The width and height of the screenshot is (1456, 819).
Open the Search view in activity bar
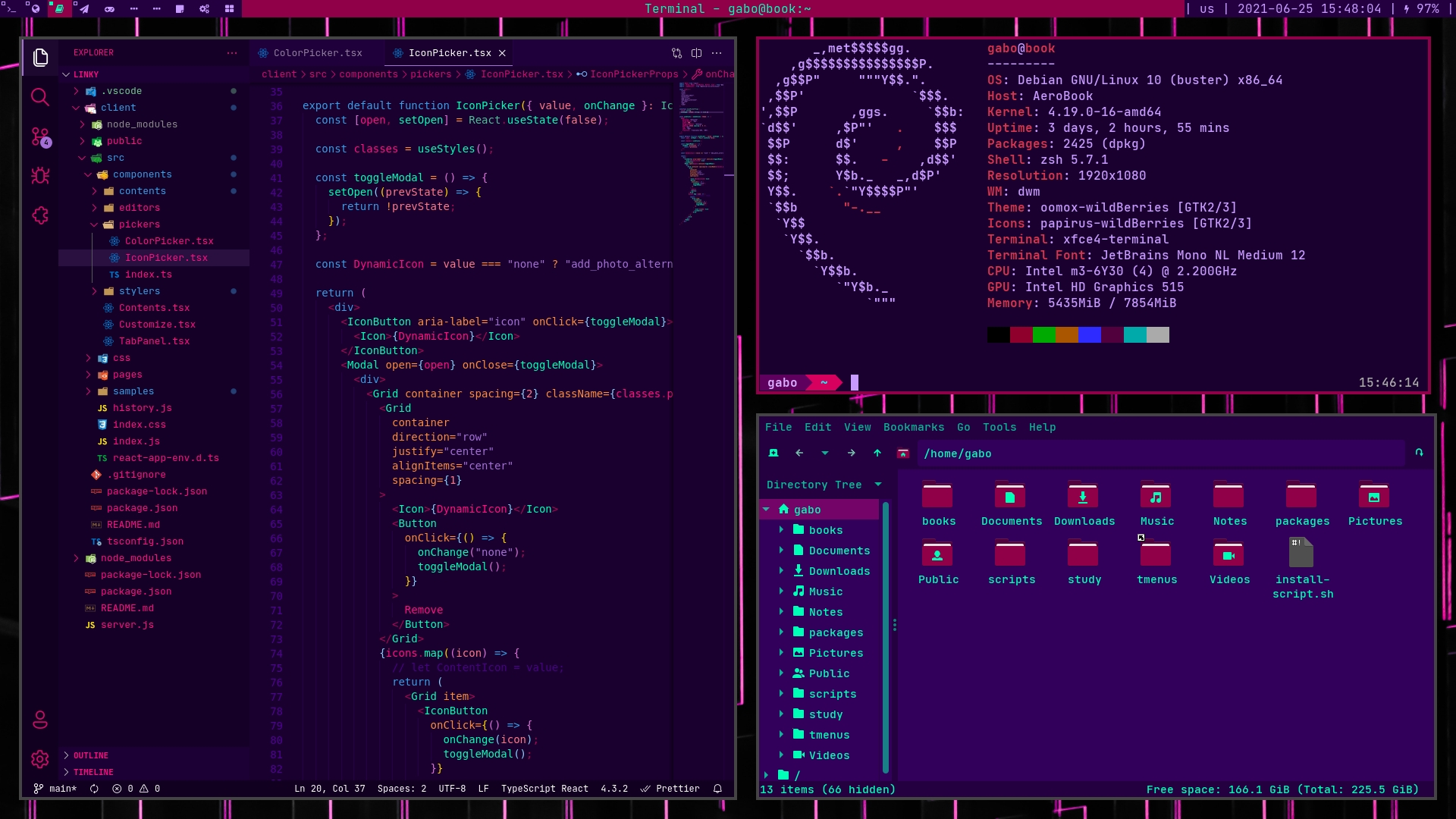click(x=40, y=97)
